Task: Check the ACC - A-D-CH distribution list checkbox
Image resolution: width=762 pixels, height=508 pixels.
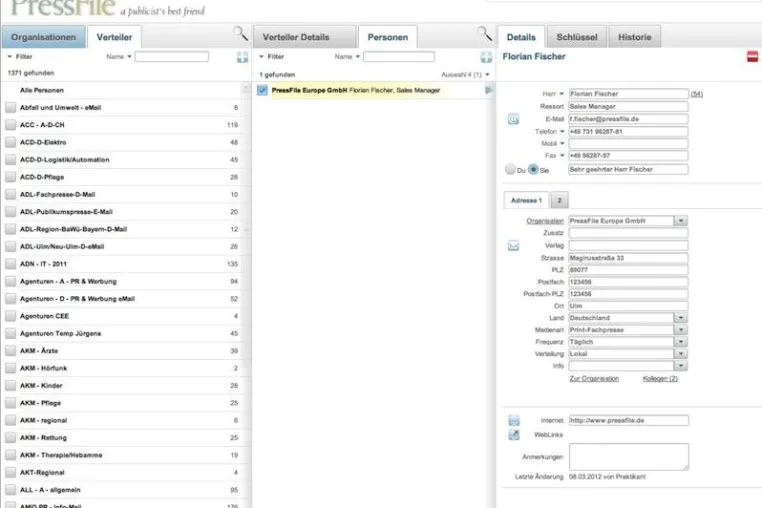Action: click(11, 125)
